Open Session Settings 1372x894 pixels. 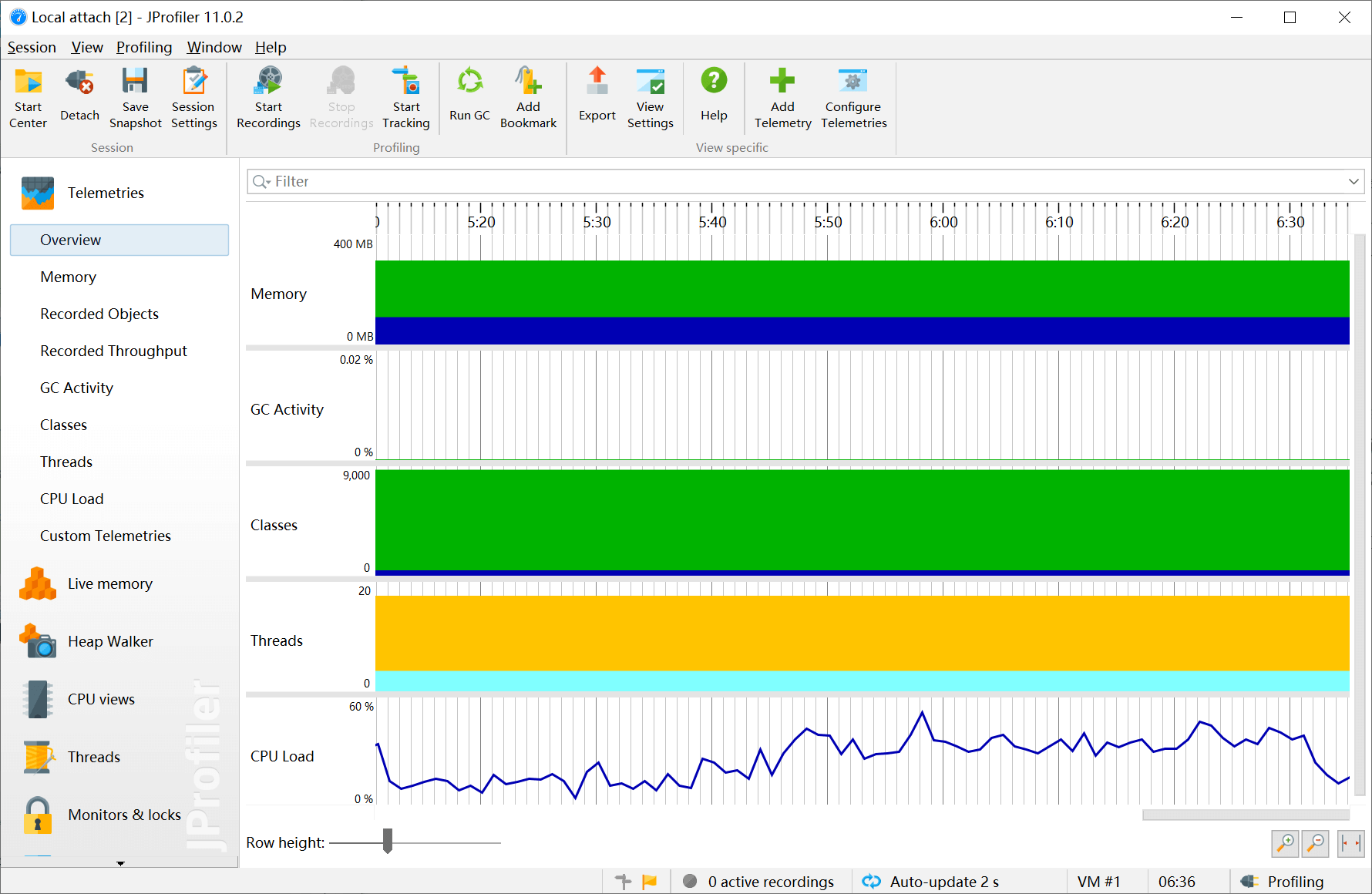(x=193, y=98)
